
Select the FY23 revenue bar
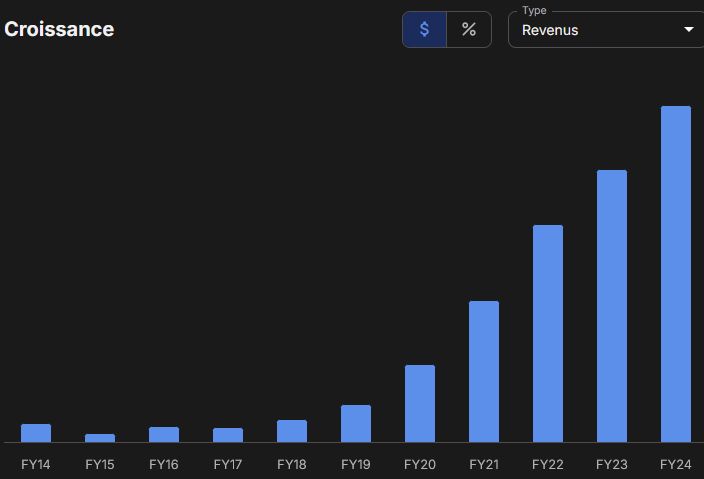pos(612,306)
